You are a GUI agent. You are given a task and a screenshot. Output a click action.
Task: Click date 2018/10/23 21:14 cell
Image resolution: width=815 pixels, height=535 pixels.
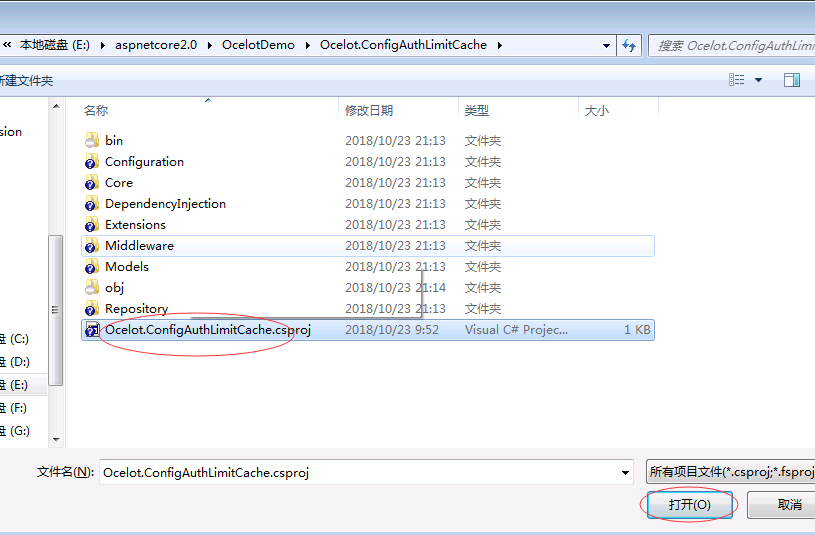pos(396,288)
